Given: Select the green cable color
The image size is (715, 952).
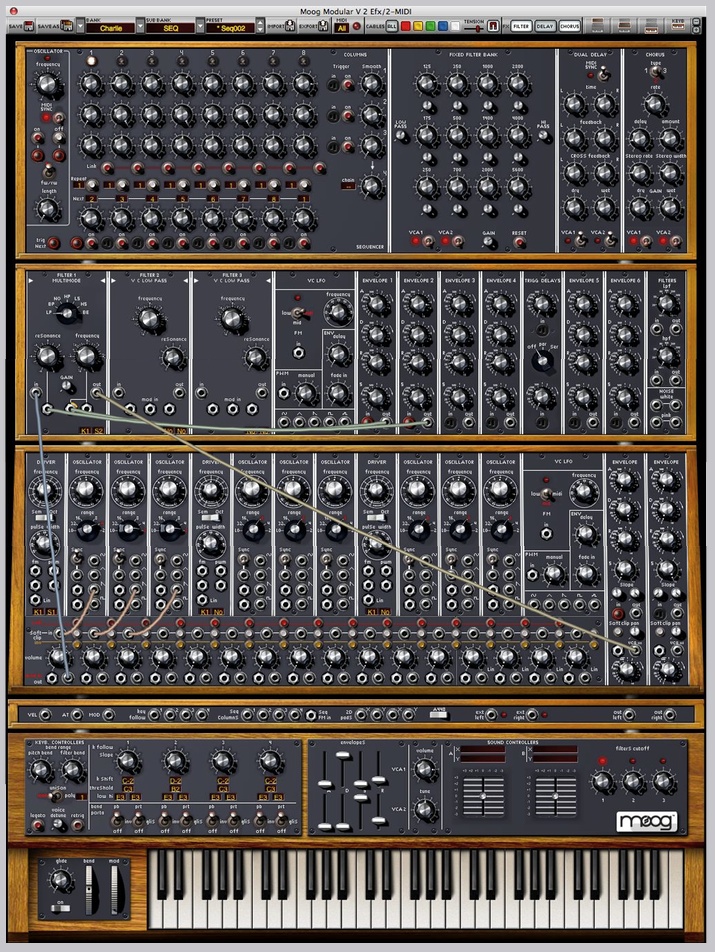Looking at the screenshot, I should (430, 26).
